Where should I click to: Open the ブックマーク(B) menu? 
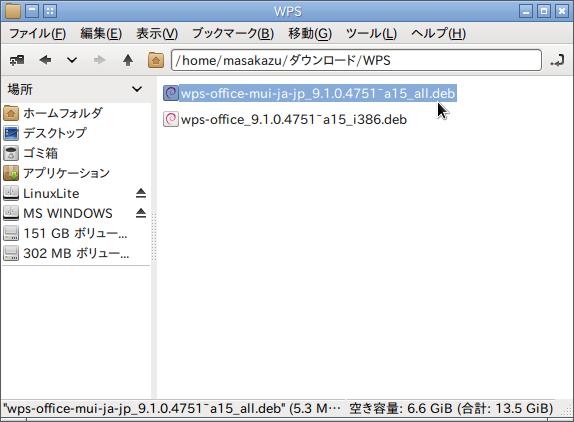point(233,34)
